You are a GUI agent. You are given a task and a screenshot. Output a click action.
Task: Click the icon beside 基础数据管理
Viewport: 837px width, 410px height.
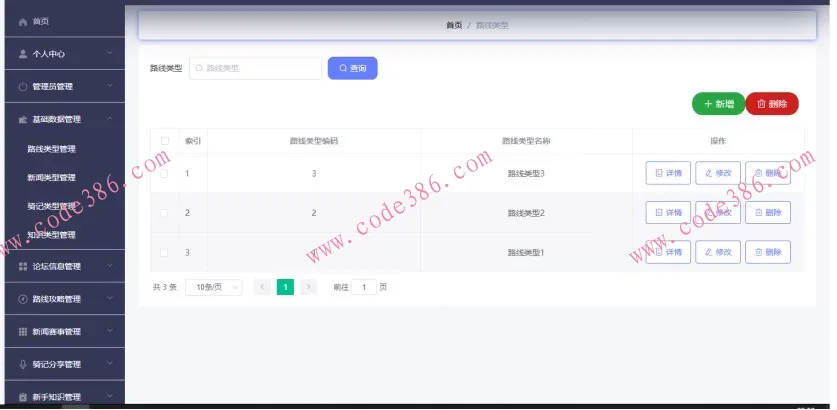[x=22, y=120]
